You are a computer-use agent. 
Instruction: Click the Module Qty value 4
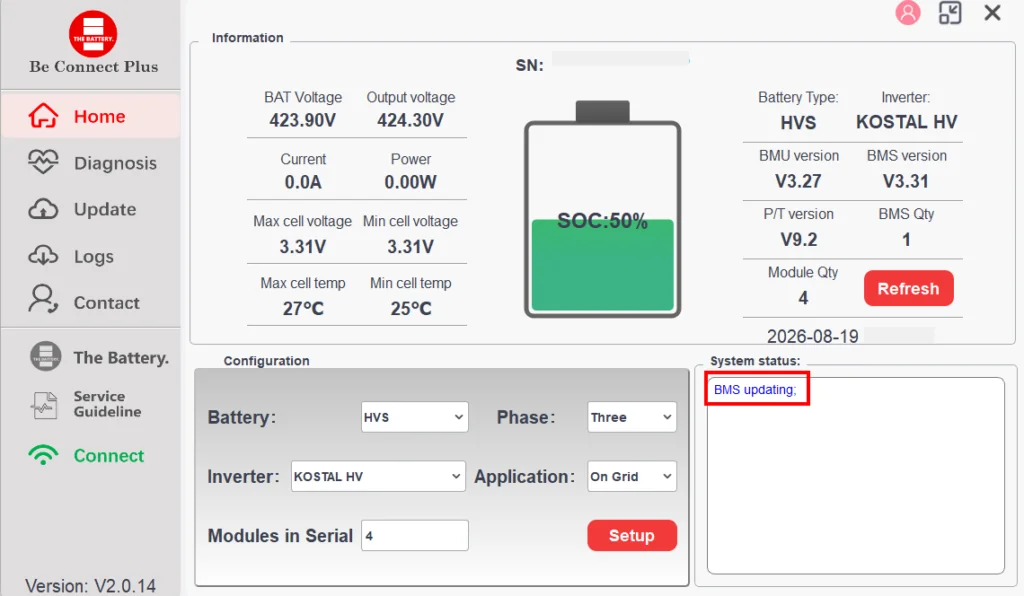pyautogui.click(x=803, y=298)
